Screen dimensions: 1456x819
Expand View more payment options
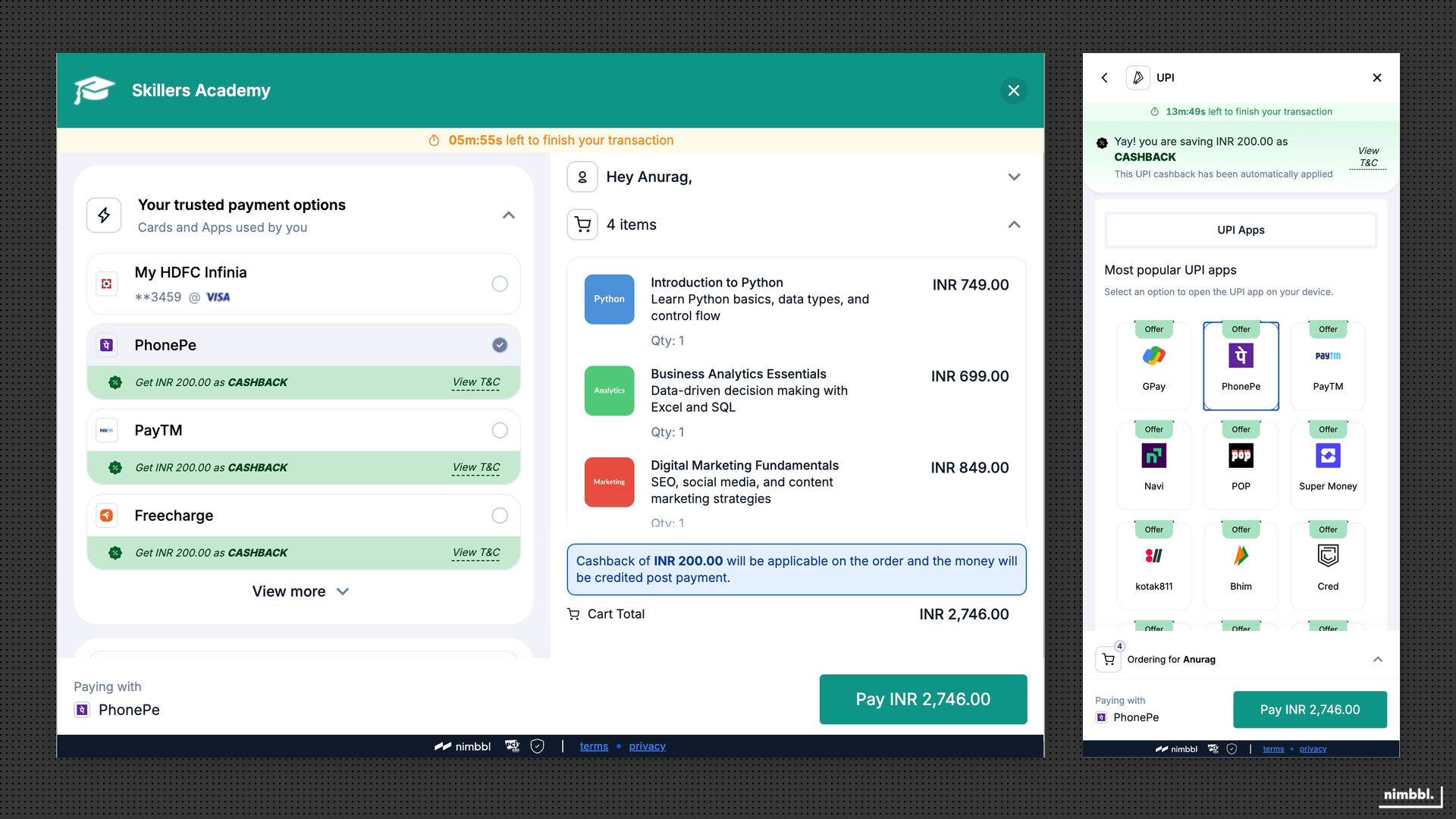pos(300,591)
